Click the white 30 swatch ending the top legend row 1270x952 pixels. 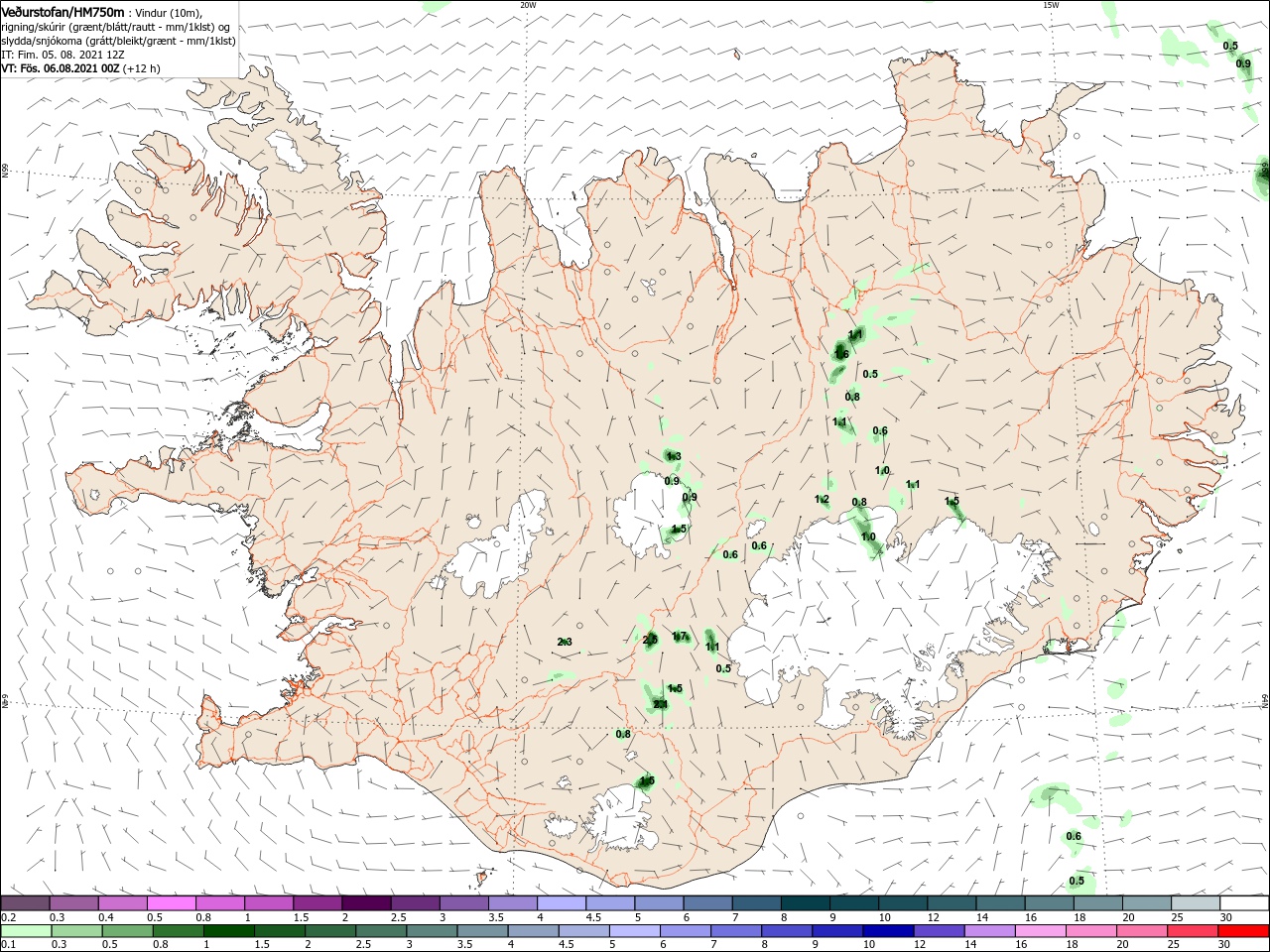point(1244,902)
